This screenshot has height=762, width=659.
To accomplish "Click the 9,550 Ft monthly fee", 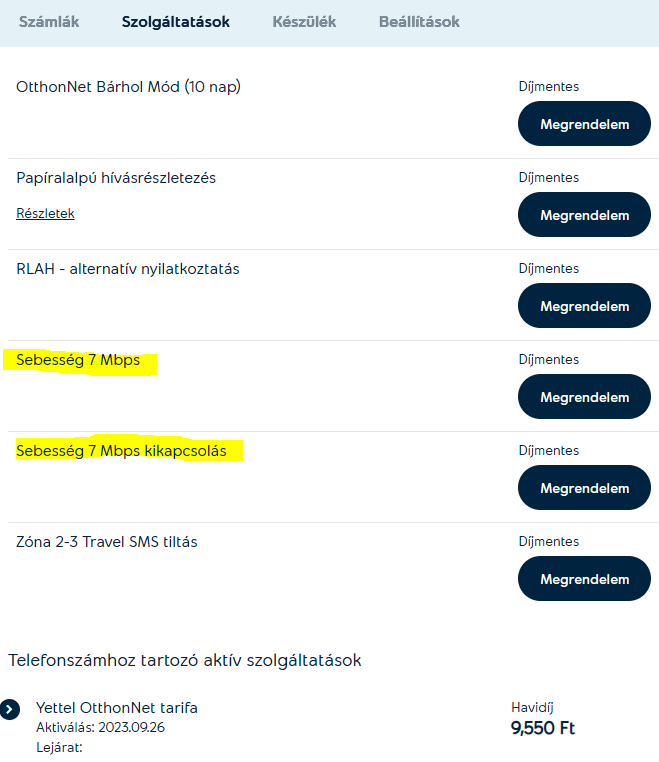I will [543, 728].
